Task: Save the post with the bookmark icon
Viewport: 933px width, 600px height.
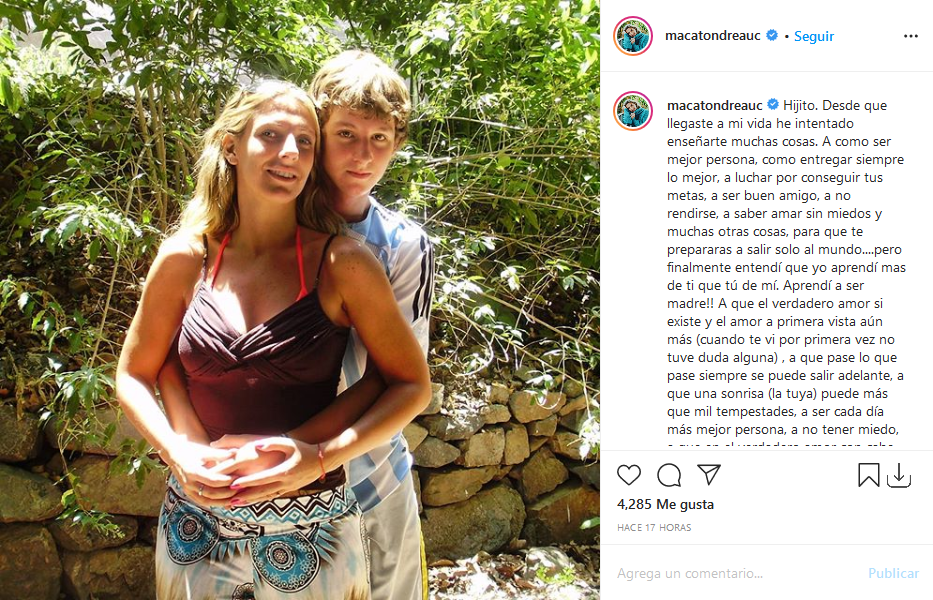Action: 868,475
